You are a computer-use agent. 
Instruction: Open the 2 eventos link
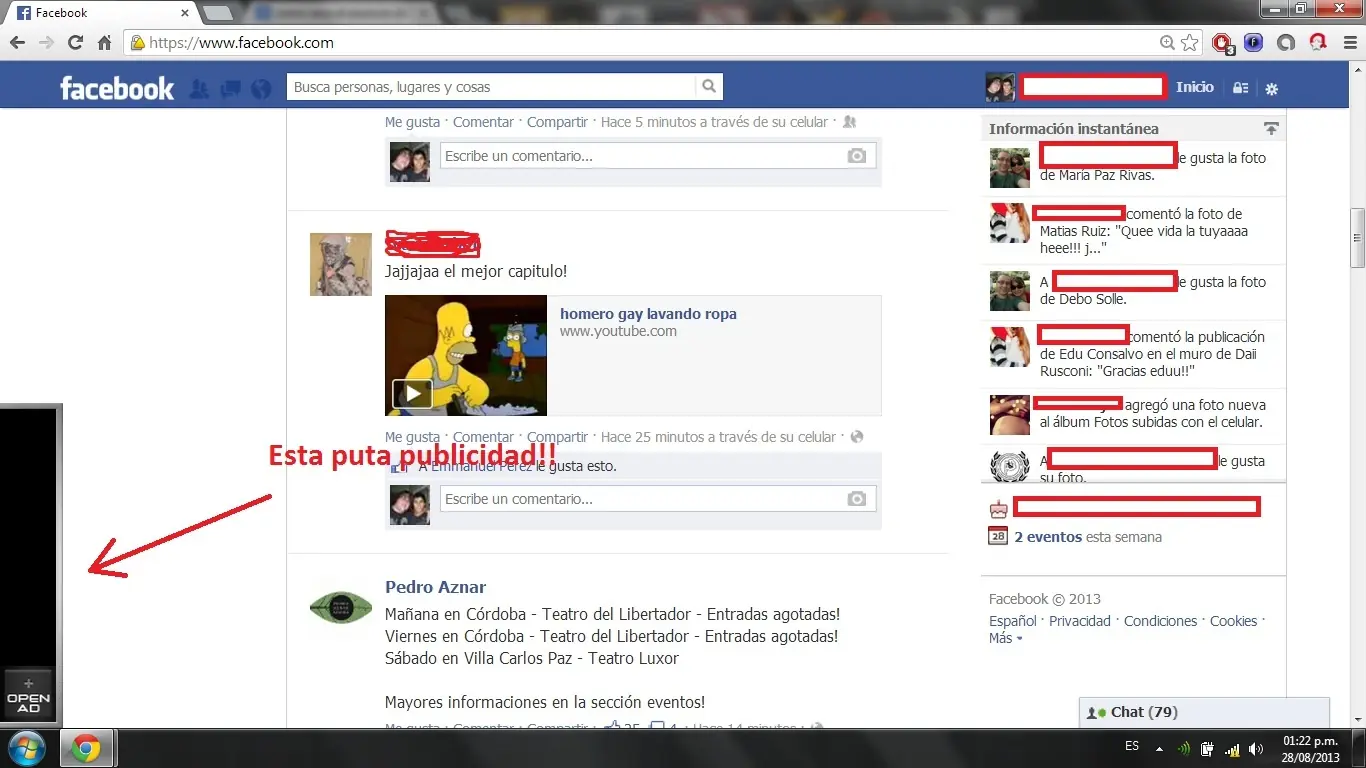pyautogui.click(x=1048, y=537)
